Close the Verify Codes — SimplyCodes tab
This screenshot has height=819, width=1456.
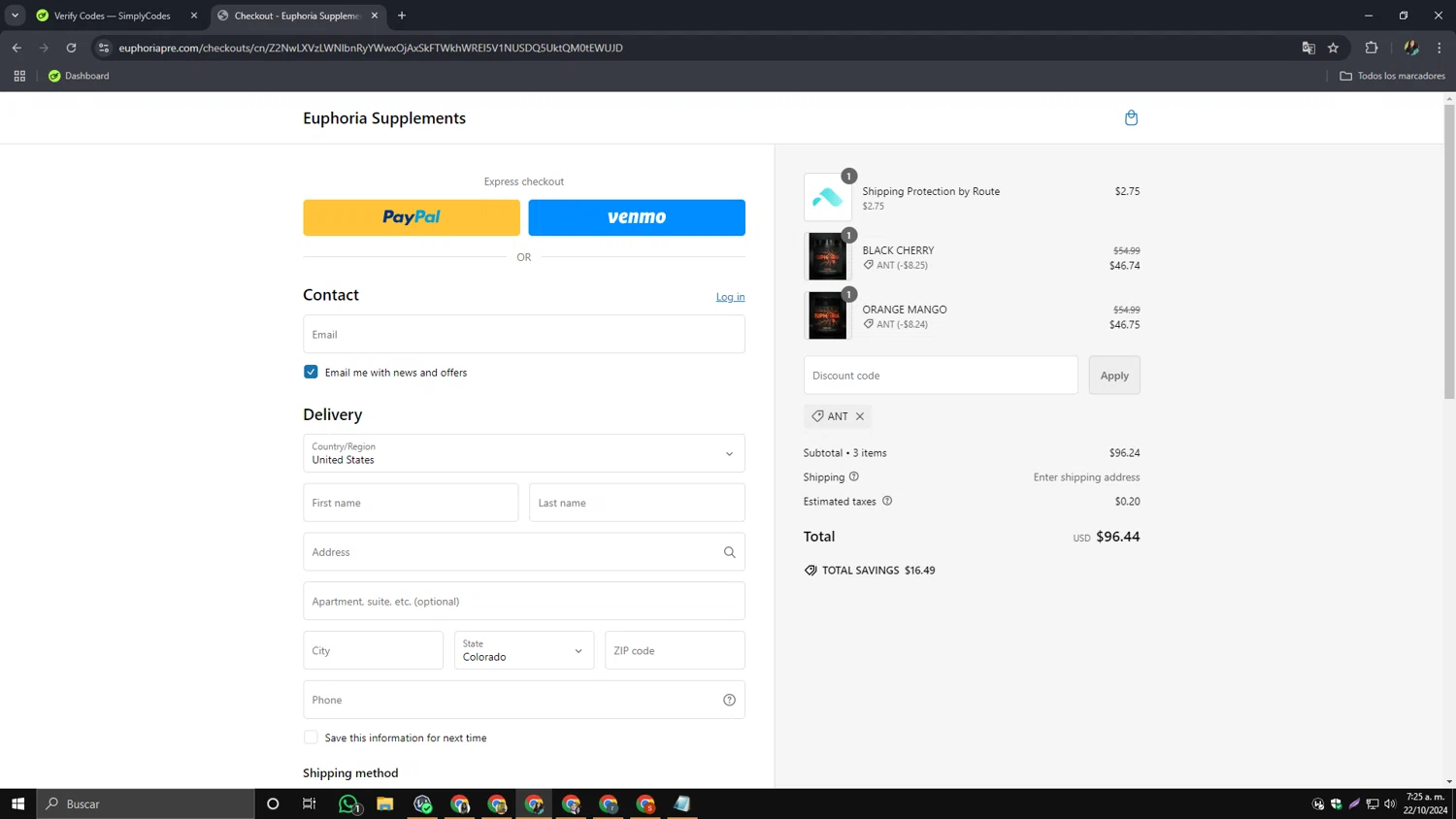click(x=194, y=16)
